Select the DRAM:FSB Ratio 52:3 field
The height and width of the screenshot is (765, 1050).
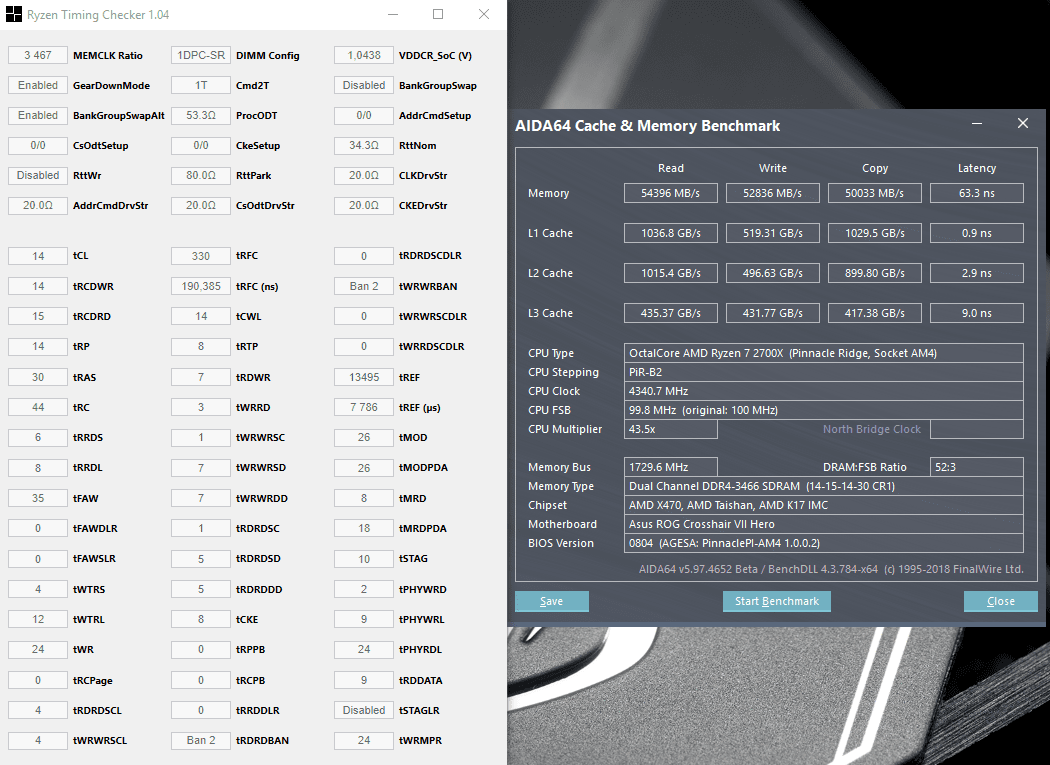click(976, 467)
